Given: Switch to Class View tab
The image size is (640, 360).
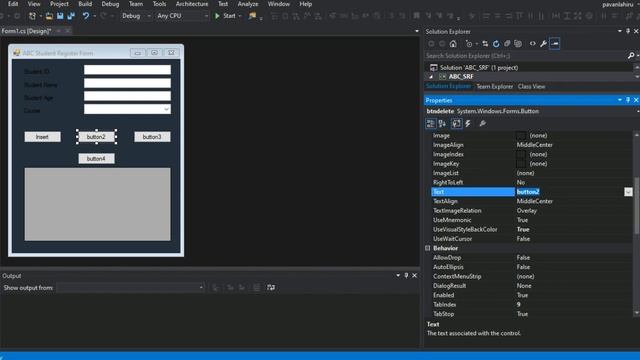Looking at the screenshot, I should [x=531, y=87].
